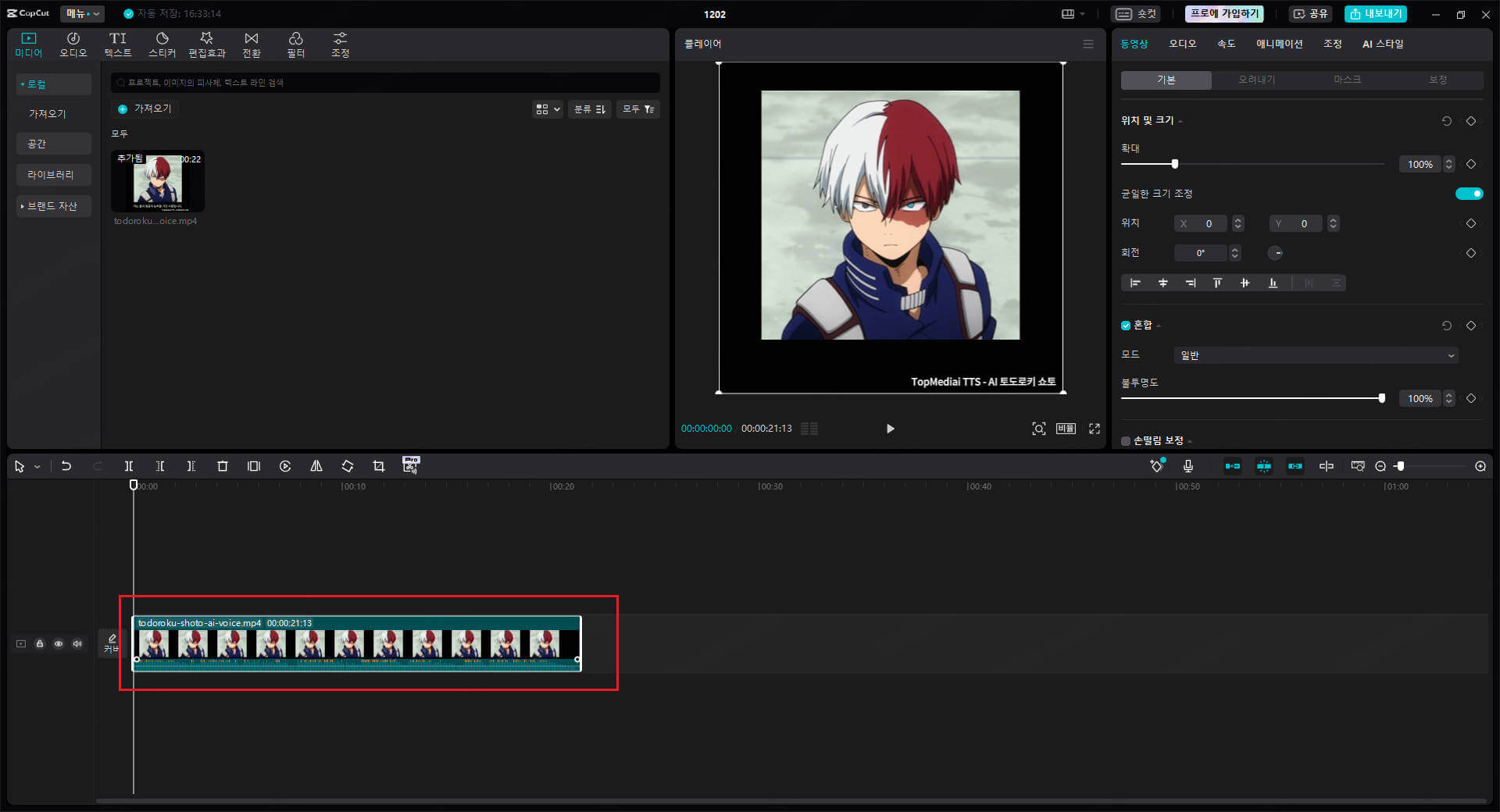This screenshot has height=812, width=1500.
Task: Open the 숏컷 shortcuts button
Action: pos(1136,14)
